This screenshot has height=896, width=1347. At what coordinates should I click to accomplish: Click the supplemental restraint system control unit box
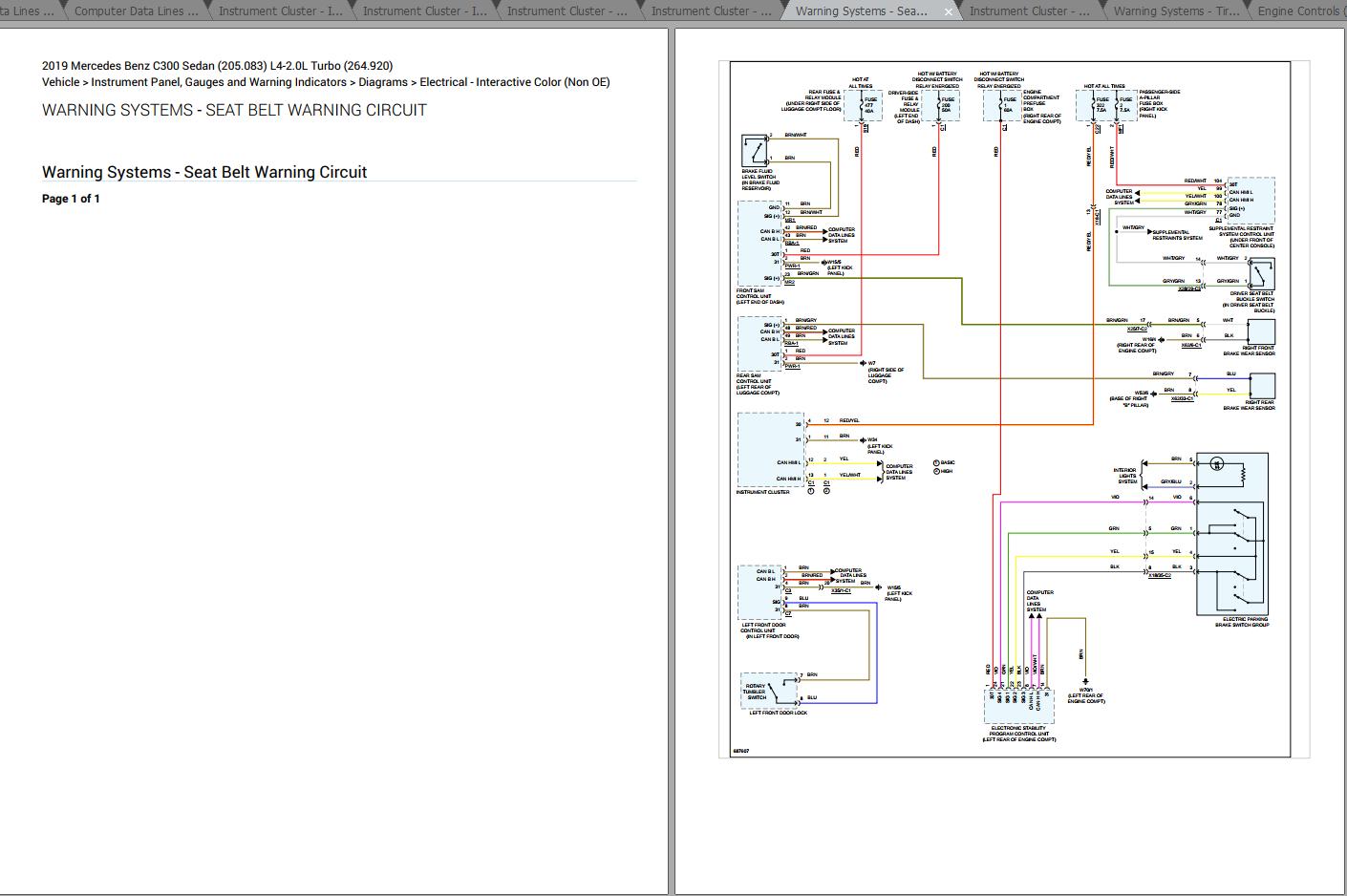(x=1250, y=200)
